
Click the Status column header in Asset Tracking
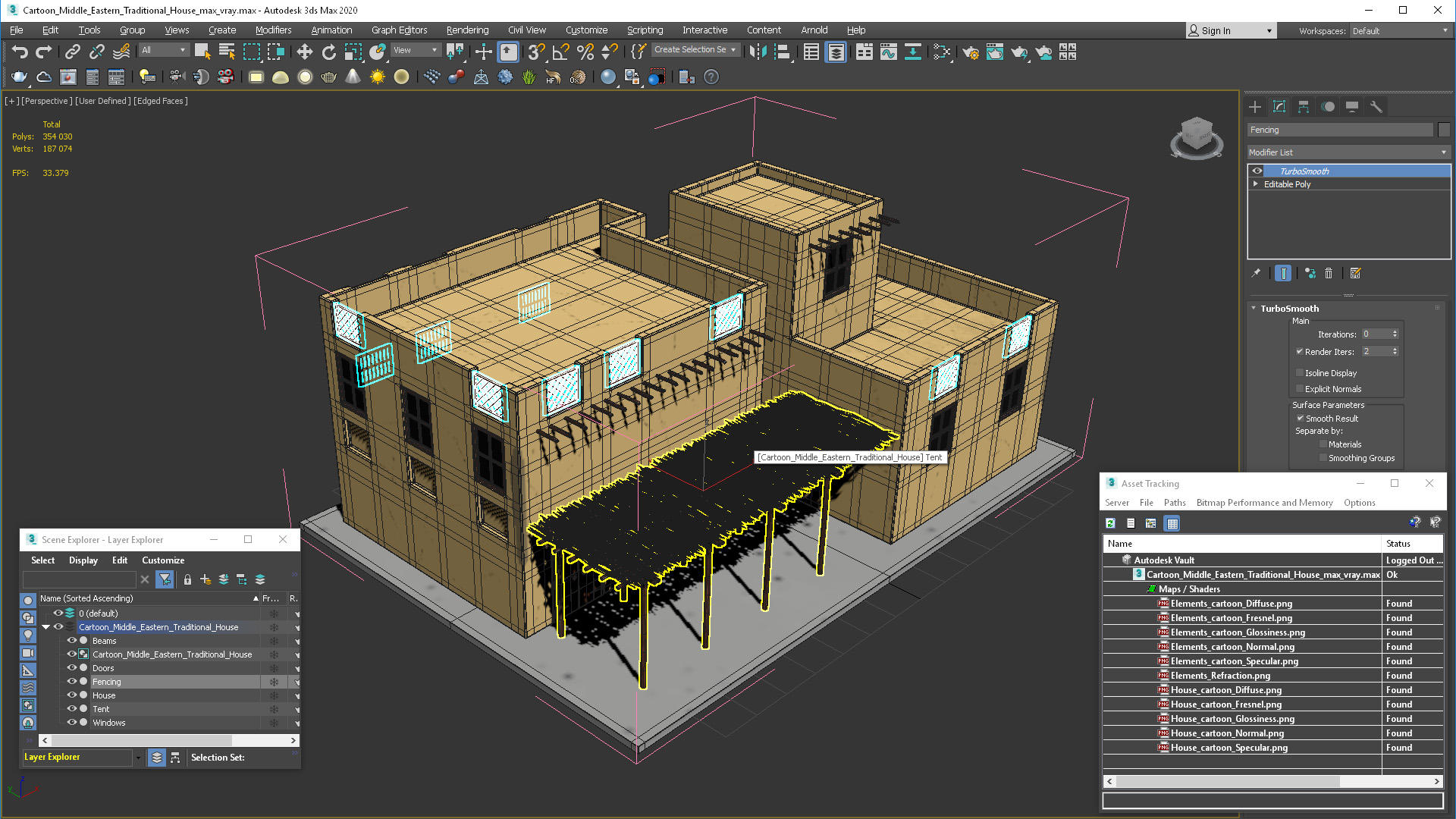click(1412, 544)
